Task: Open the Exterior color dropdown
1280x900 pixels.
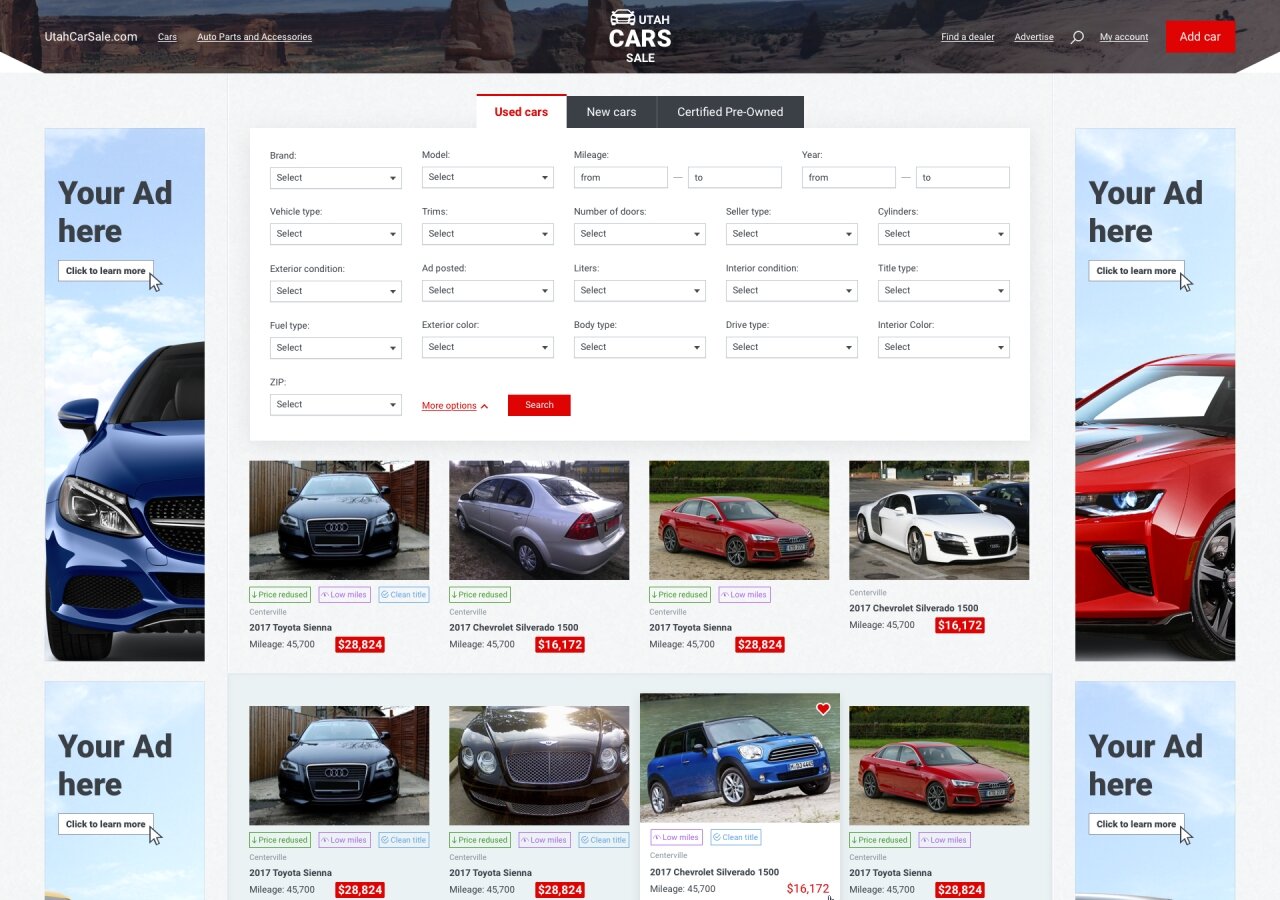Action: (x=488, y=348)
